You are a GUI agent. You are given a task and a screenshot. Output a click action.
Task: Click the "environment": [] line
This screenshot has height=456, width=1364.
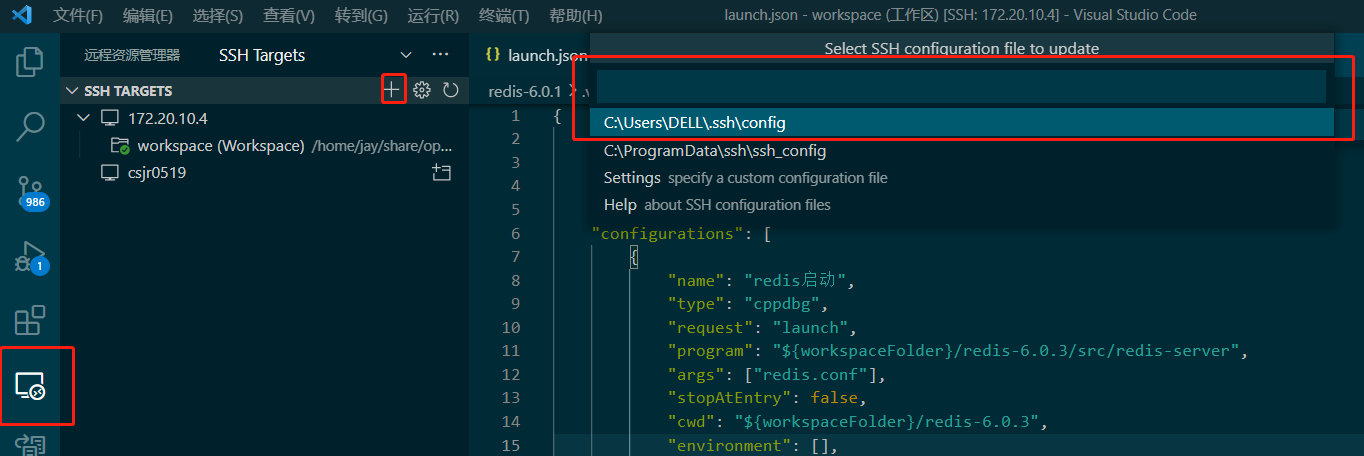(752, 445)
